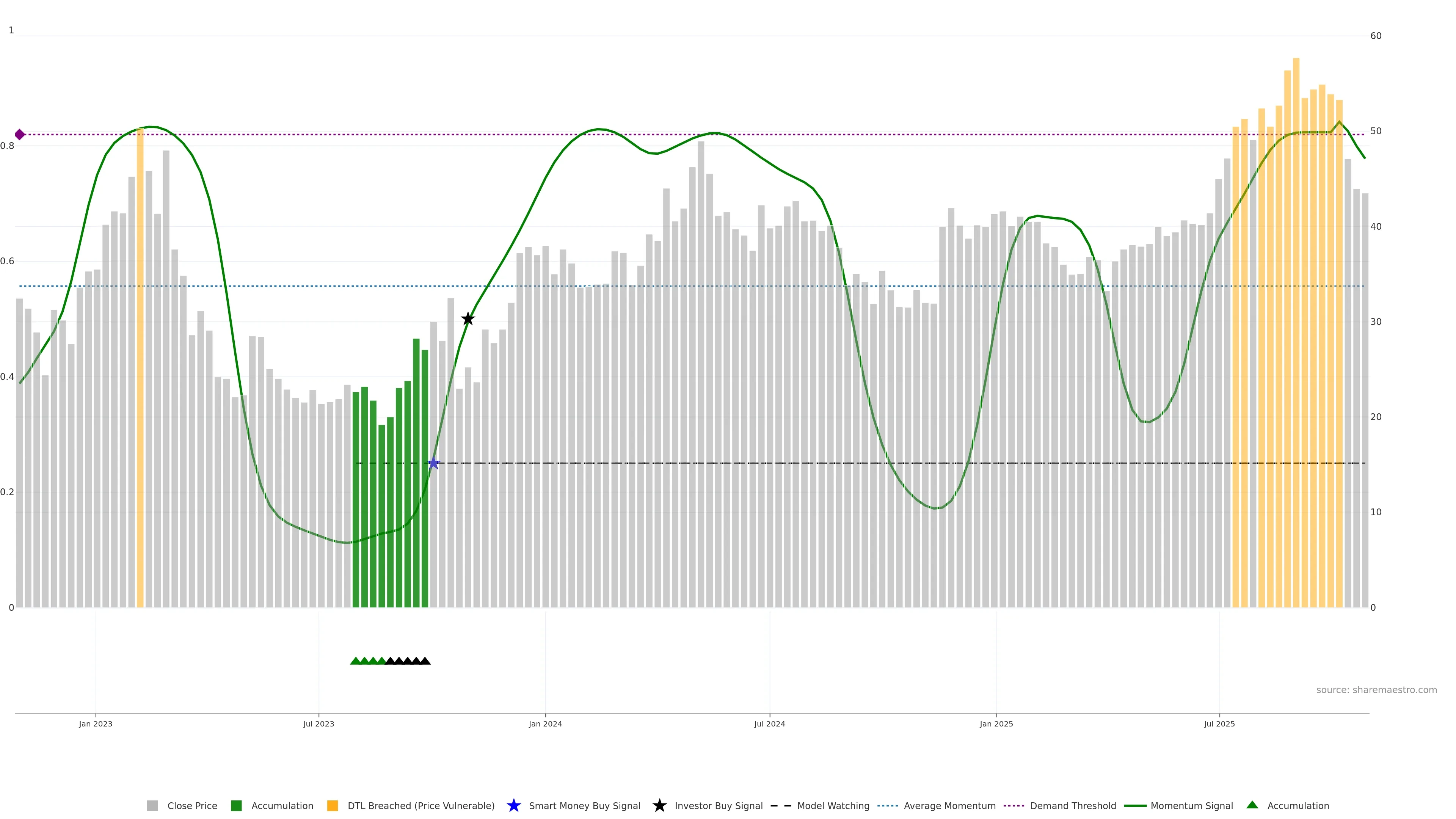This screenshot has width=1456, height=819.
Task: Click the blue star icon in legend
Action: pos(513,805)
